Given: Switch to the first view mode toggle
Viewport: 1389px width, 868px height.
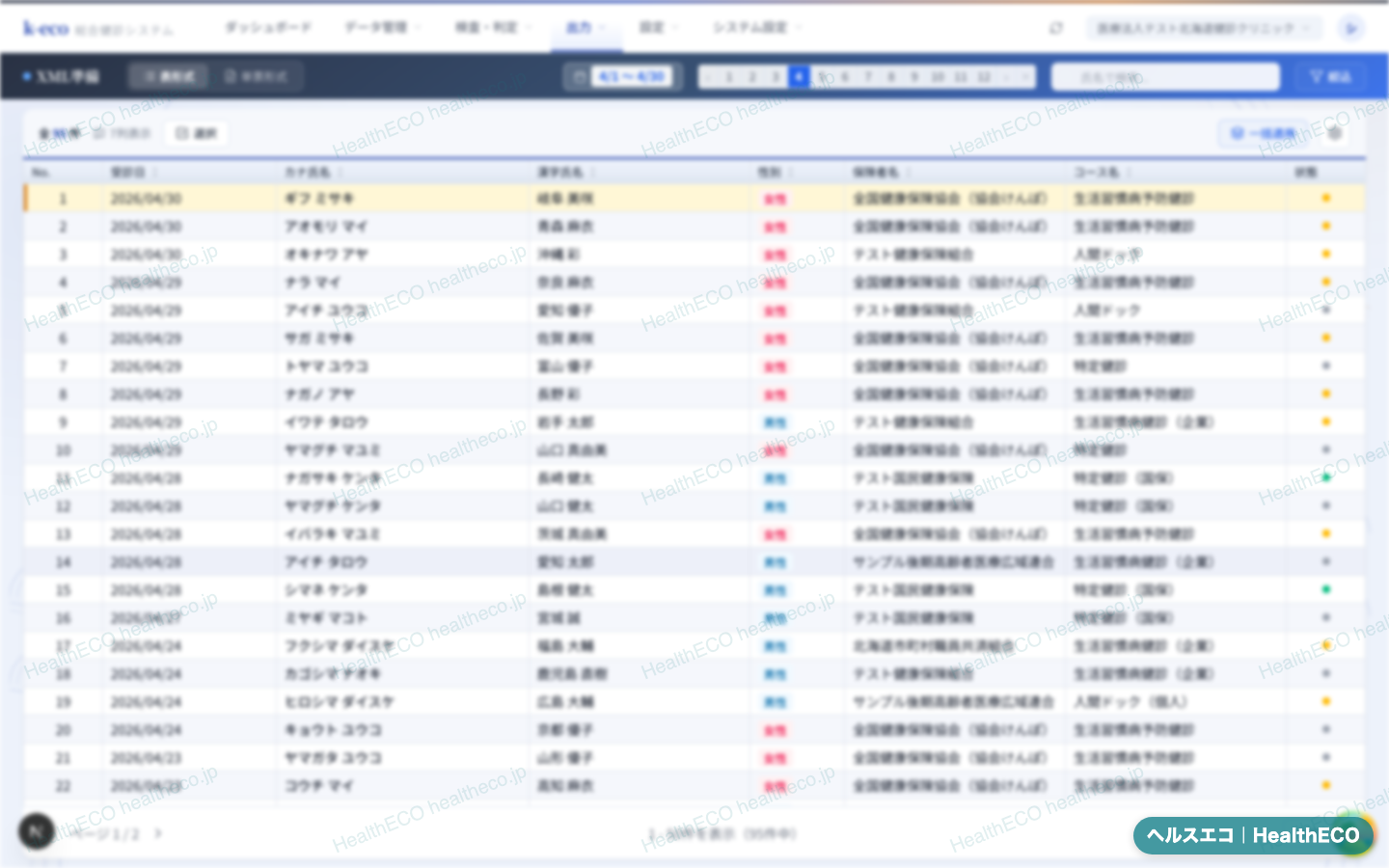Looking at the screenshot, I should [x=170, y=76].
